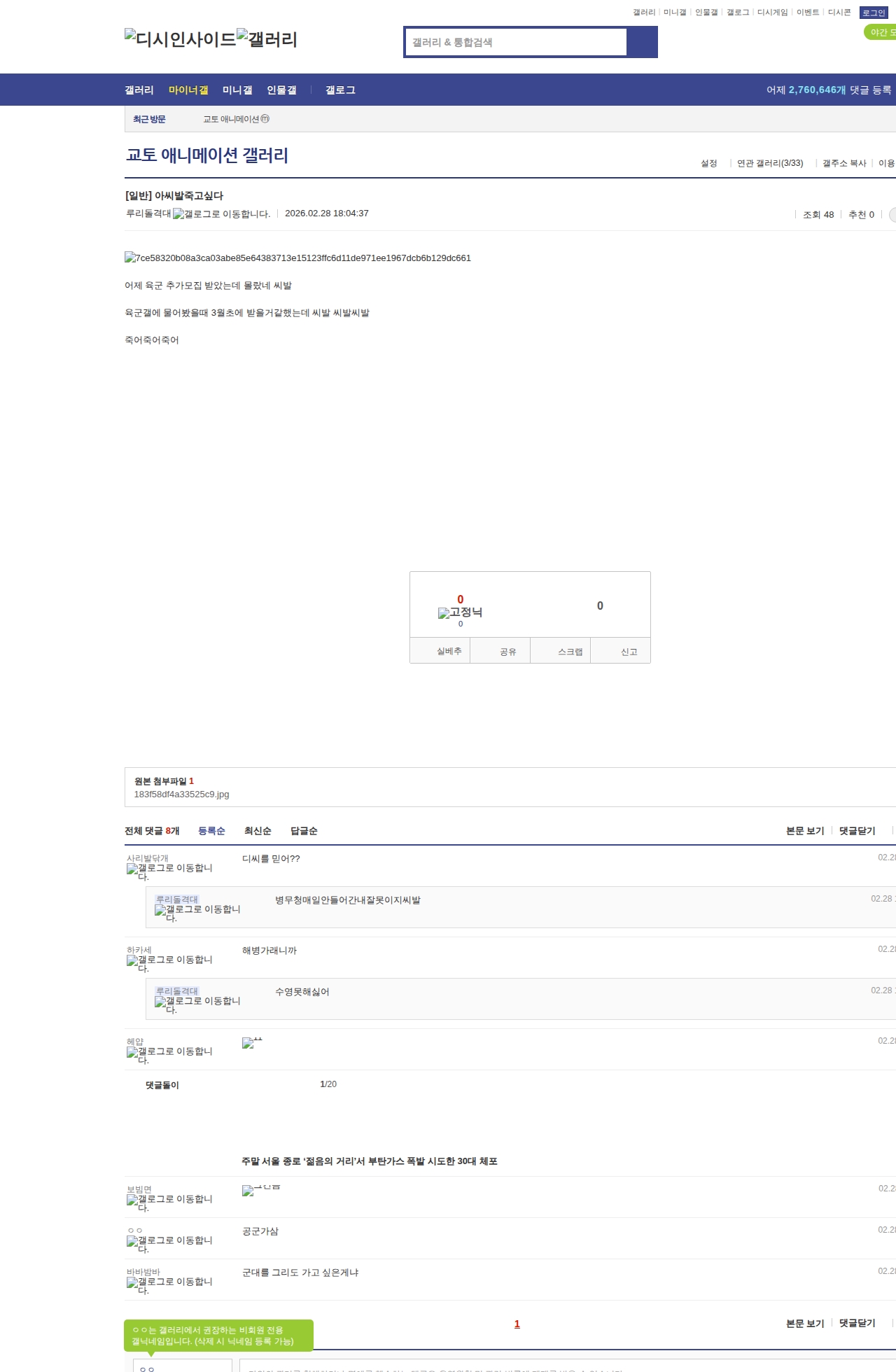896x1372 pixels.
Task: Open post author 루리돌격대's gallog icon
Action: pos(221,214)
